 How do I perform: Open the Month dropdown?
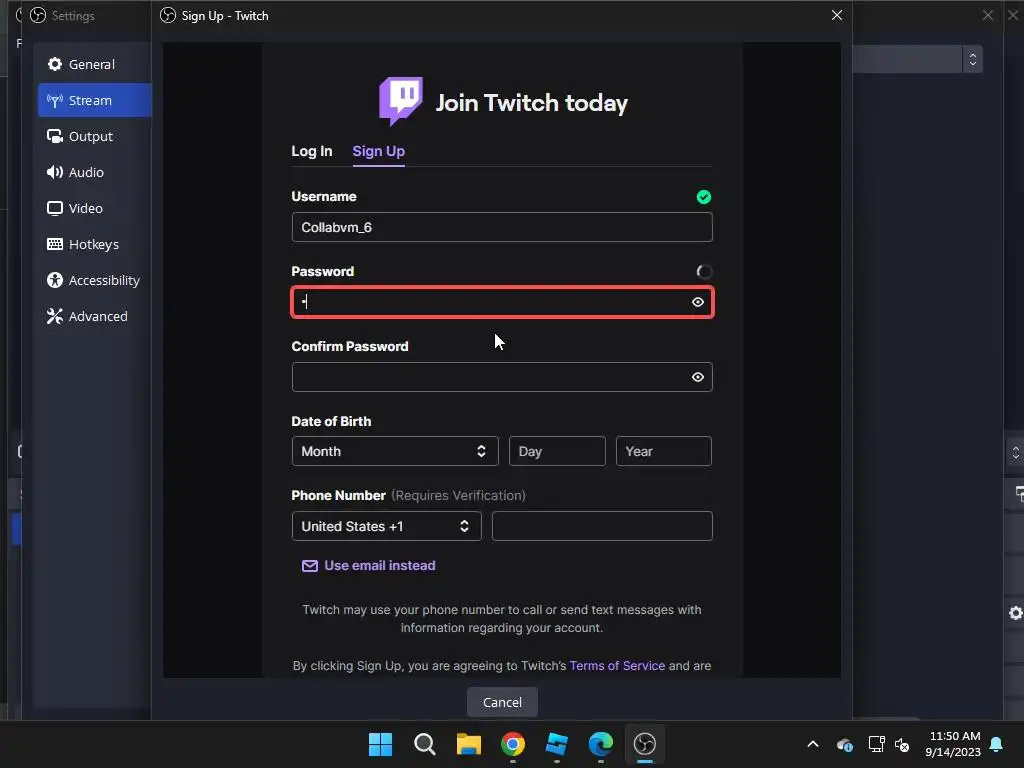point(394,451)
